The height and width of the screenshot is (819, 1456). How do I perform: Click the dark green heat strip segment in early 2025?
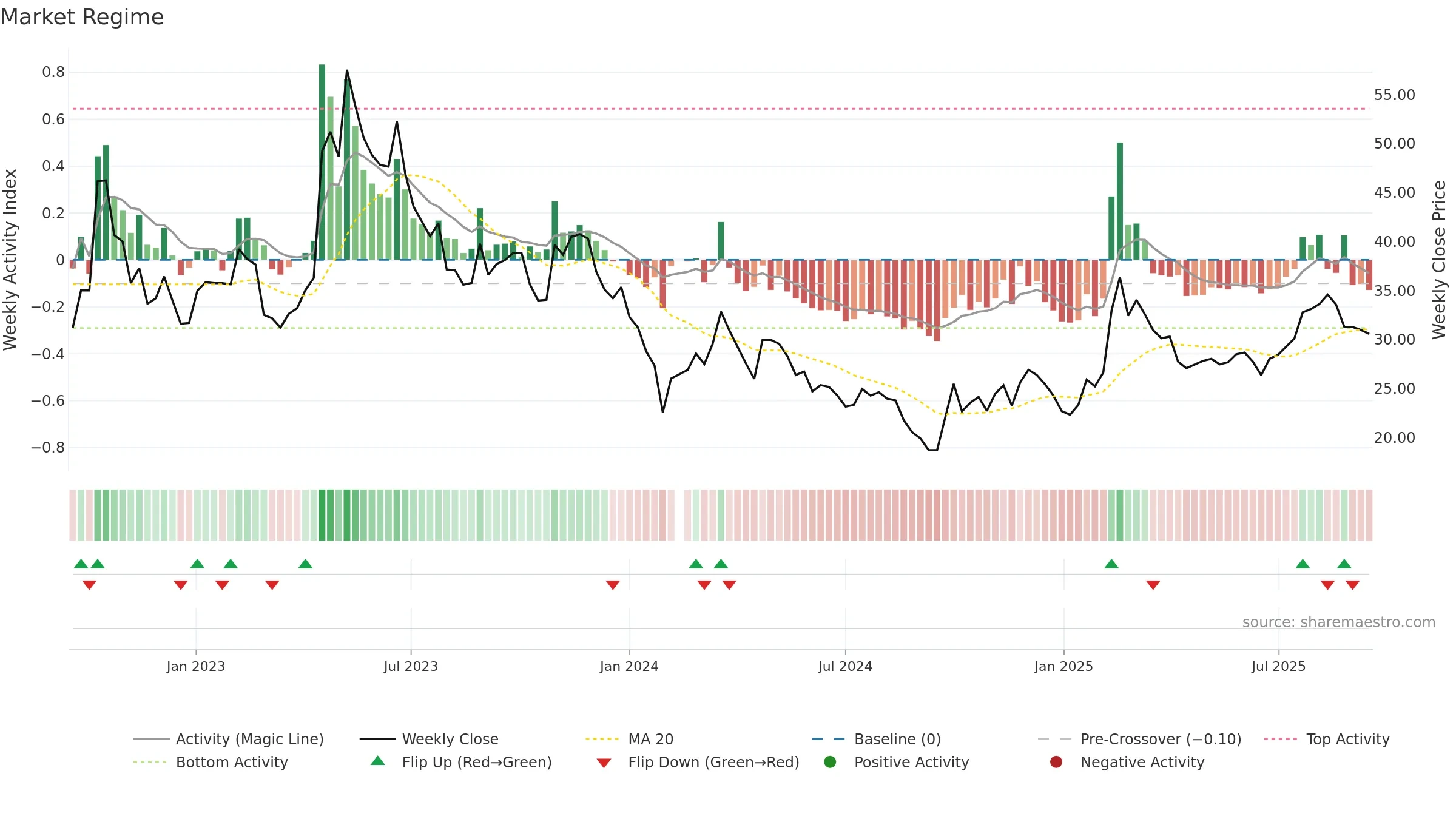coord(1120,515)
